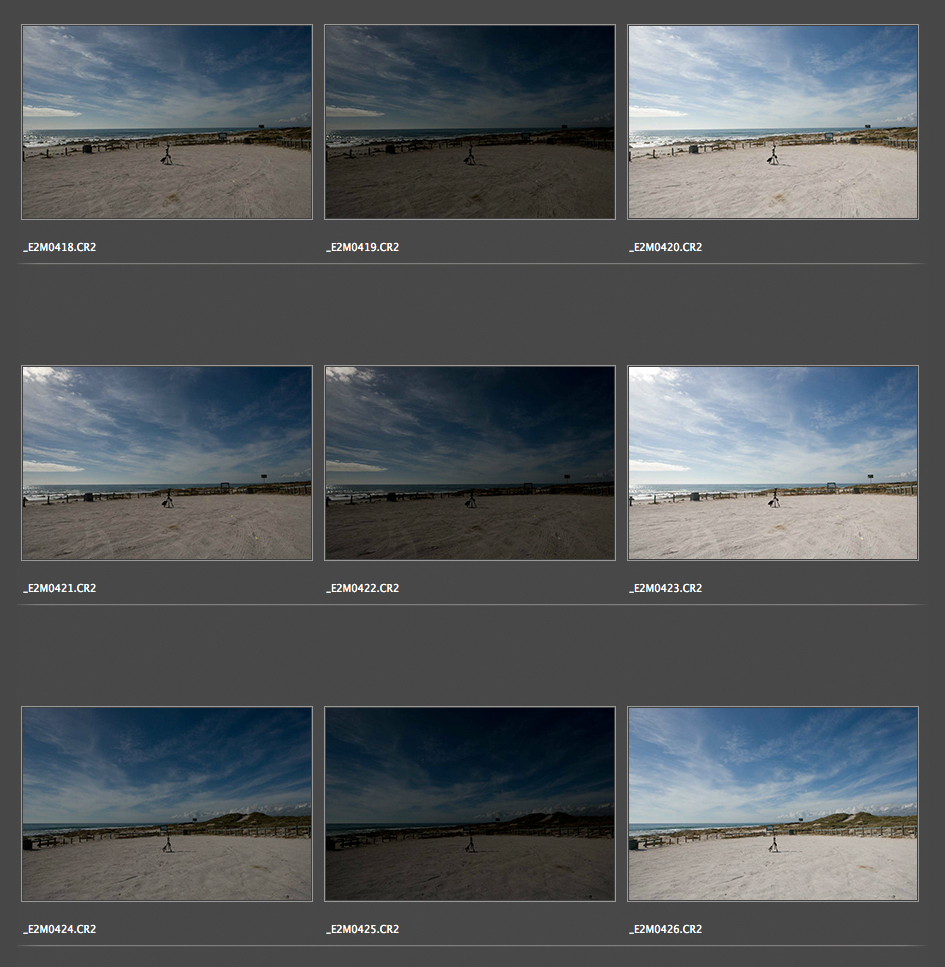This screenshot has width=945, height=967.
Task: Select the _E2M0424.CR2 filename caption
Action: click(60, 929)
